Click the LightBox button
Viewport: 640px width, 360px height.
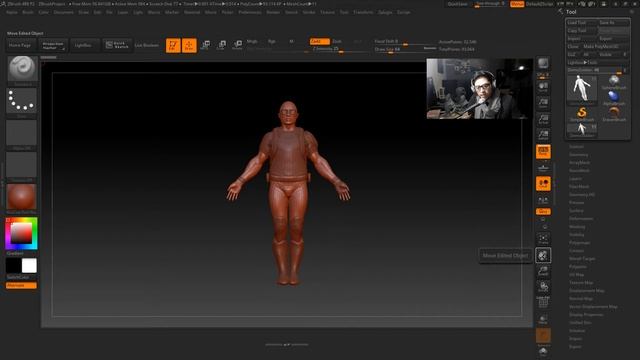click(x=85, y=45)
